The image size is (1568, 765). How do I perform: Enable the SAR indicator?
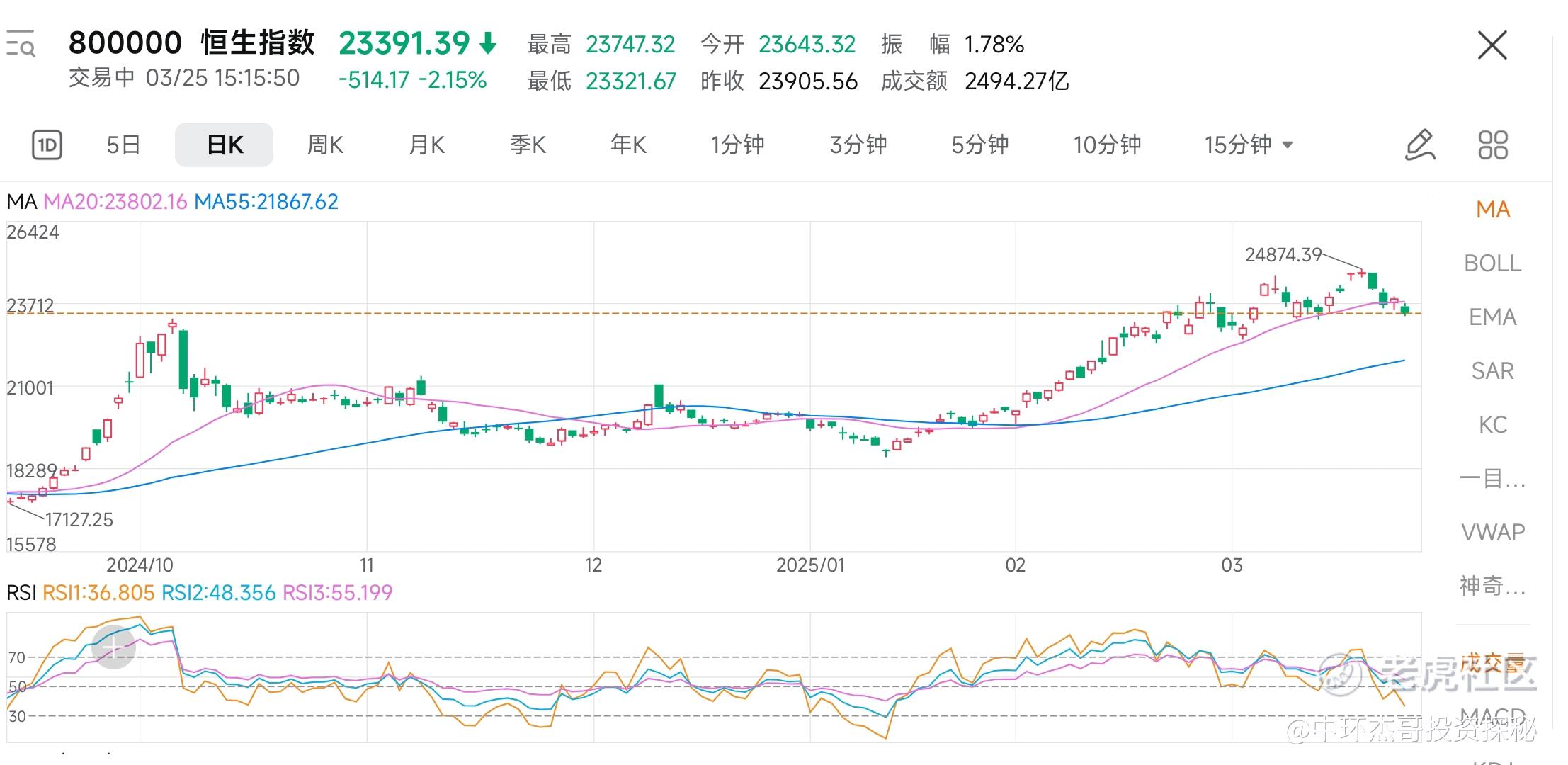[x=1492, y=371]
